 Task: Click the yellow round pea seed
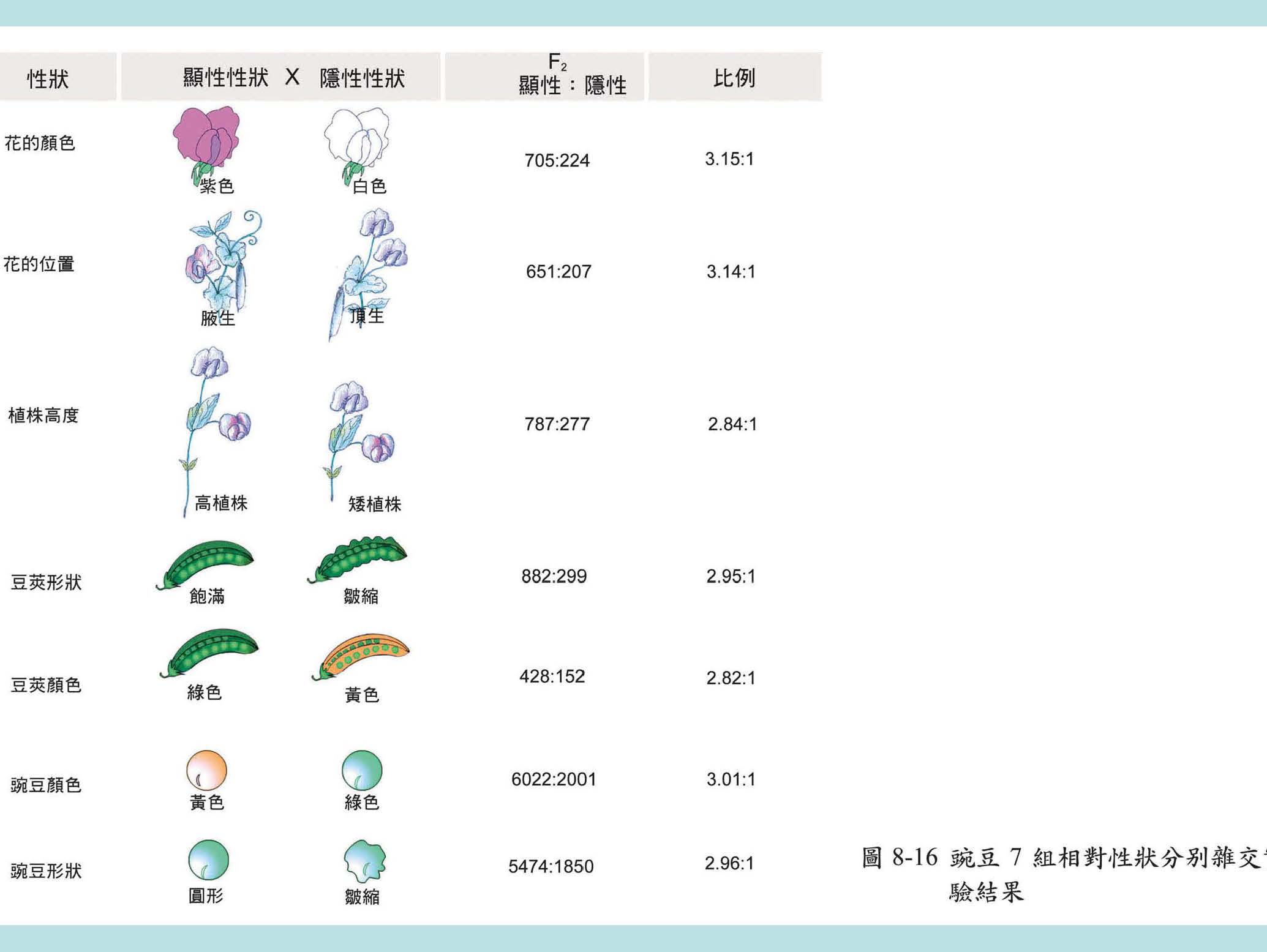coord(206,770)
